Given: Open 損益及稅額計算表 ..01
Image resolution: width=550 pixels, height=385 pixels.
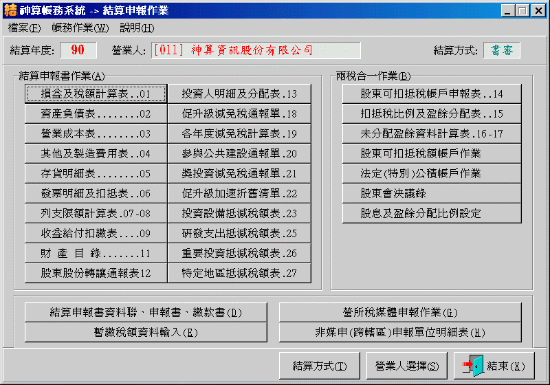Looking at the screenshot, I should [x=96, y=94].
